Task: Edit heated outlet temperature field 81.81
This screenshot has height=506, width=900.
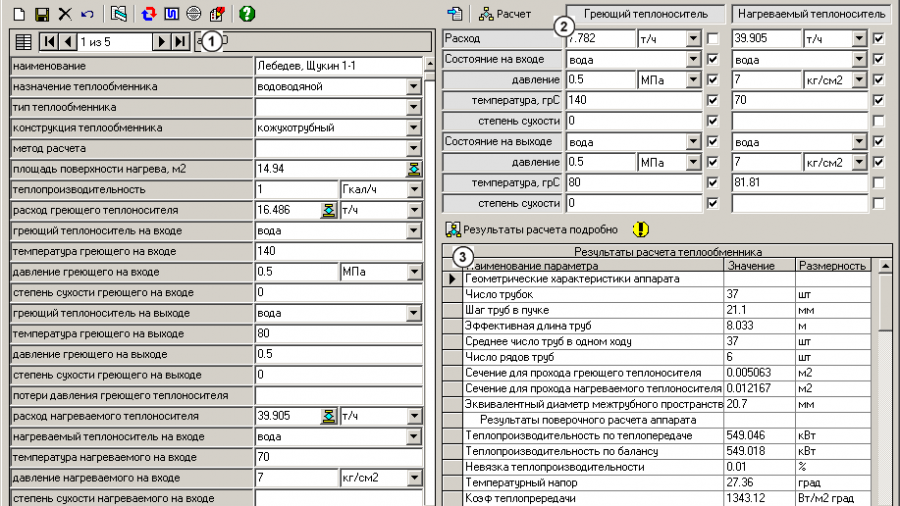Action: (x=800, y=182)
